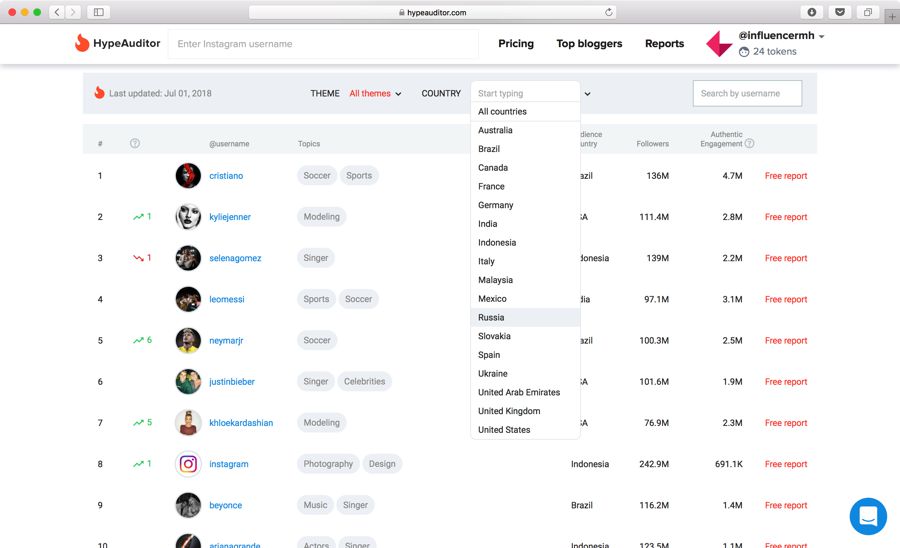Image resolution: width=900 pixels, height=548 pixels.
Task: Click the Soccer tag in cristiano's row
Action: click(317, 176)
